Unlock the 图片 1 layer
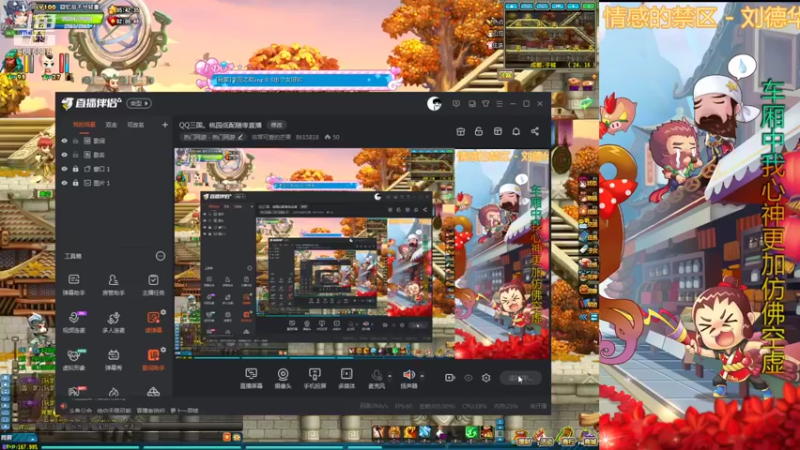Screen dimensions: 800x450 click(x=76, y=183)
